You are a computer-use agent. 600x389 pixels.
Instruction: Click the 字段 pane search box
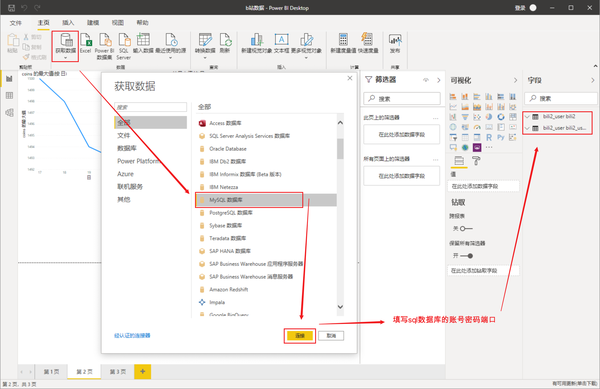561,99
